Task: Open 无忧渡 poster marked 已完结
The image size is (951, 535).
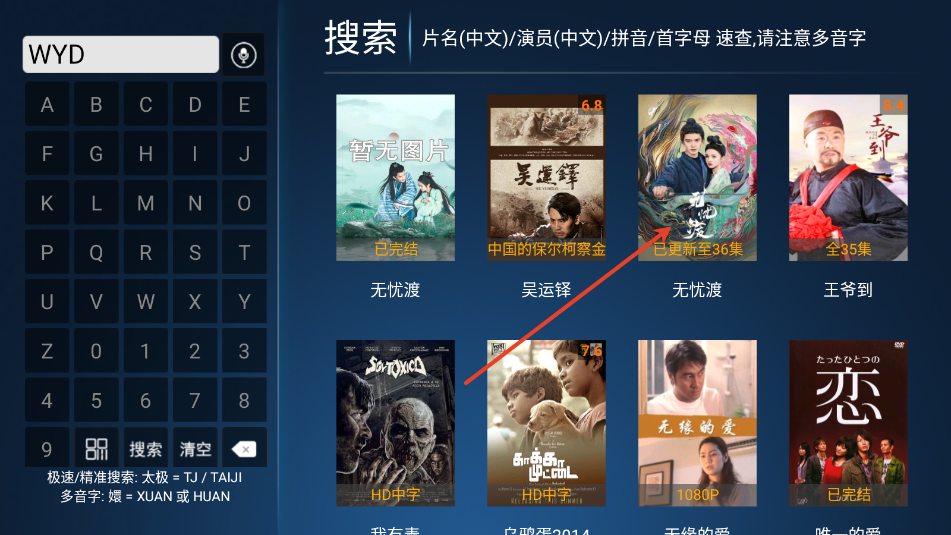Action: point(395,178)
